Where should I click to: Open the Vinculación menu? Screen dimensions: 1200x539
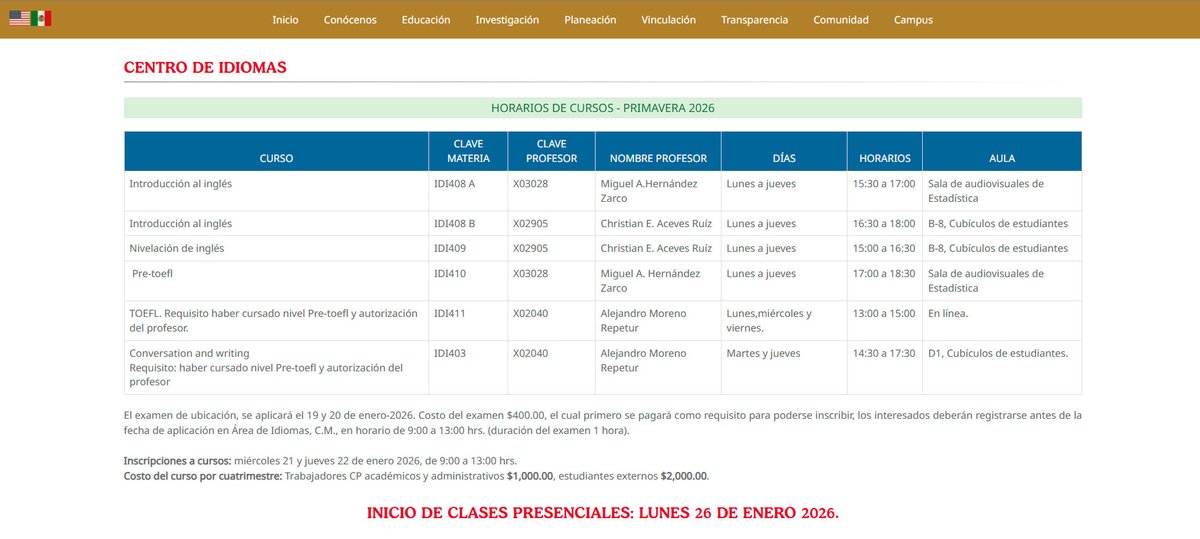click(669, 19)
